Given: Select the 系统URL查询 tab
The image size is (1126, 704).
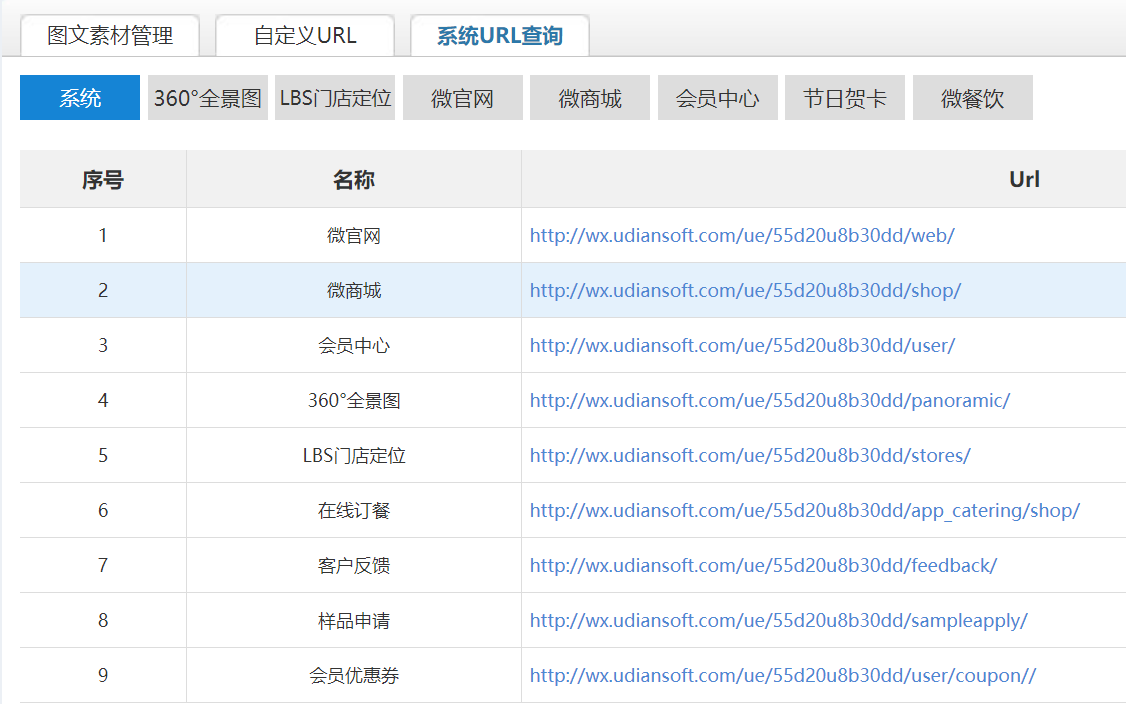Looking at the screenshot, I should 500,35.
